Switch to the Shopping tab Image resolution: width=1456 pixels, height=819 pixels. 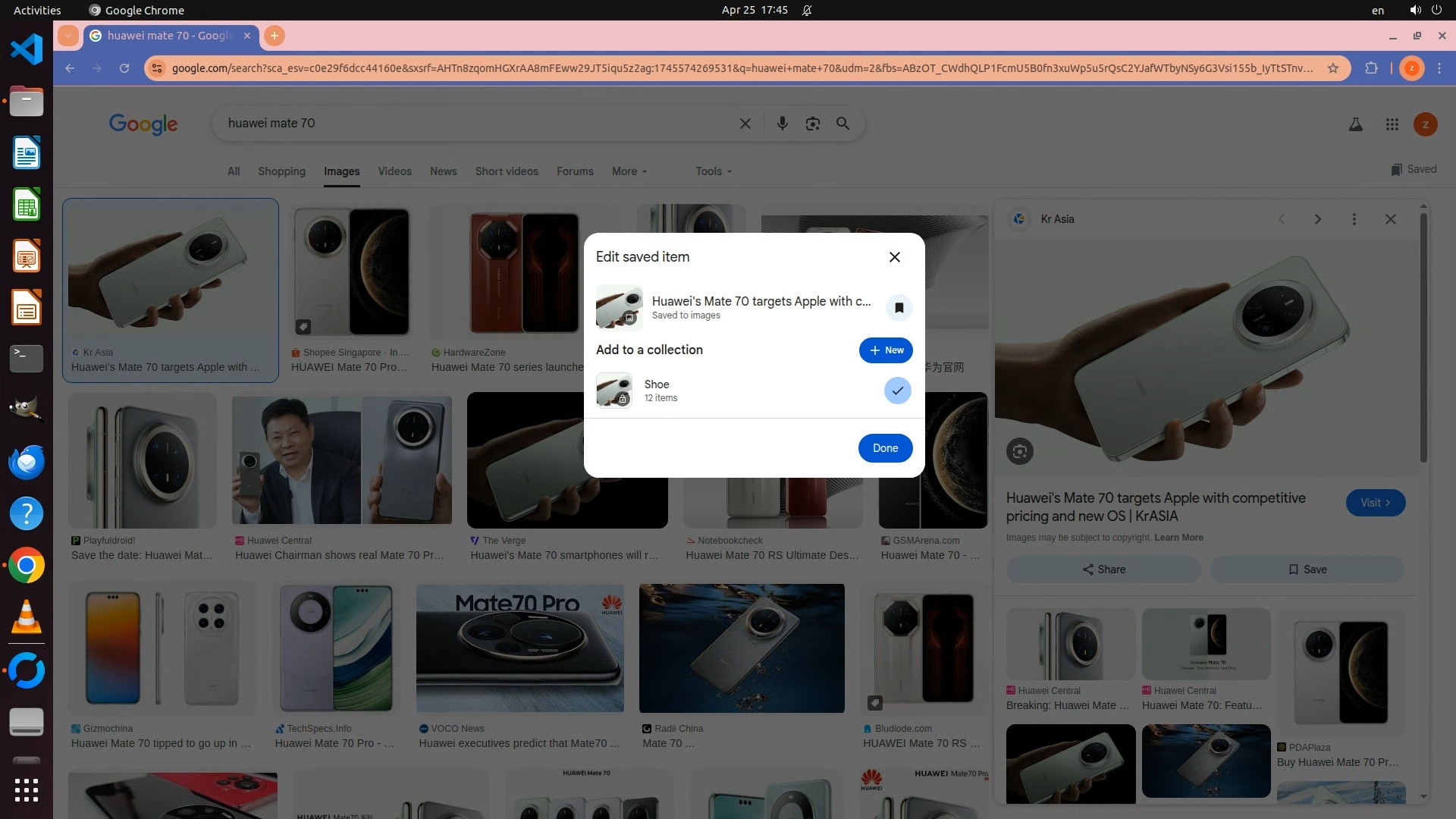pyautogui.click(x=281, y=171)
